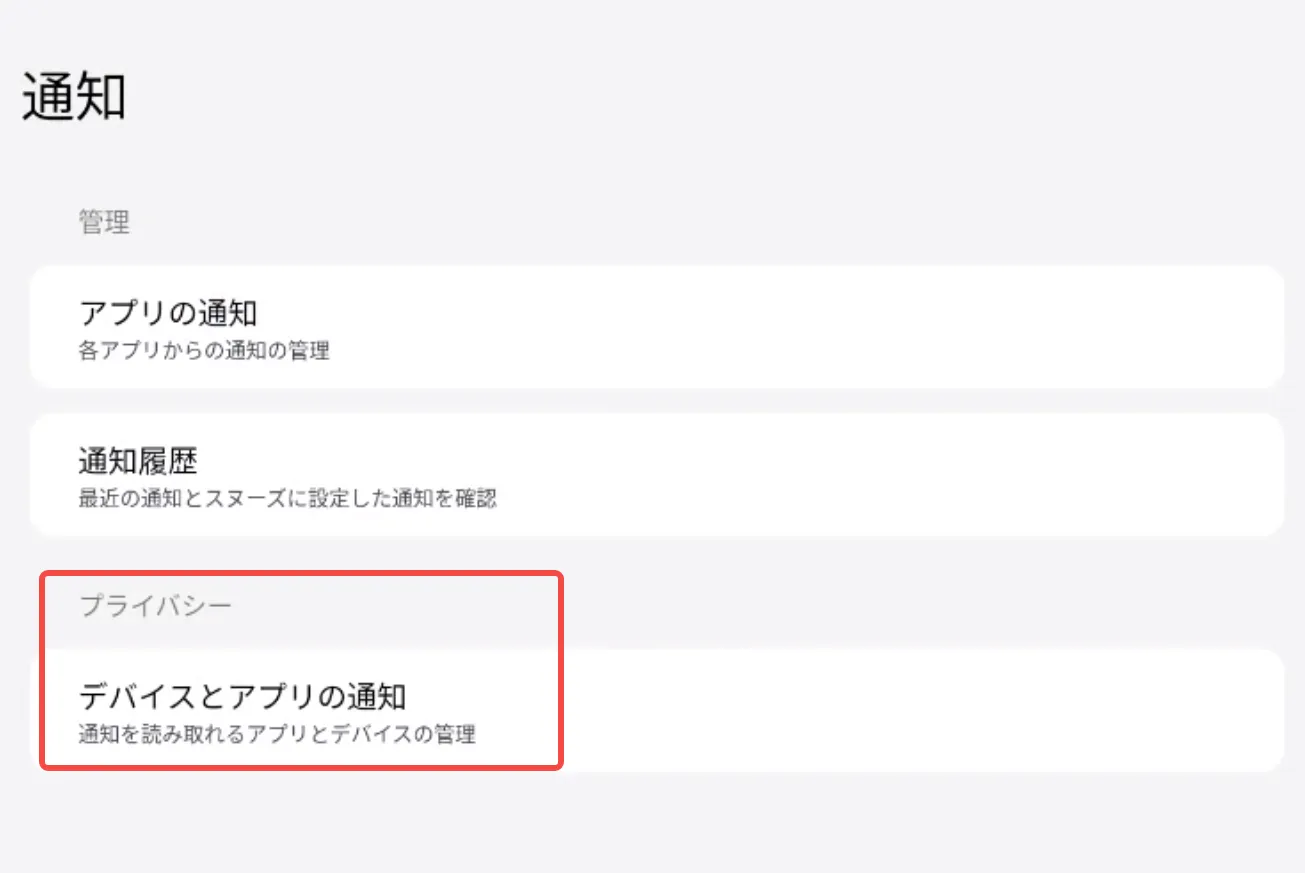Open the デバイスとアプリの通知 settings row
The height and width of the screenshot is (873, 1305).
click(x=656, y=711)
